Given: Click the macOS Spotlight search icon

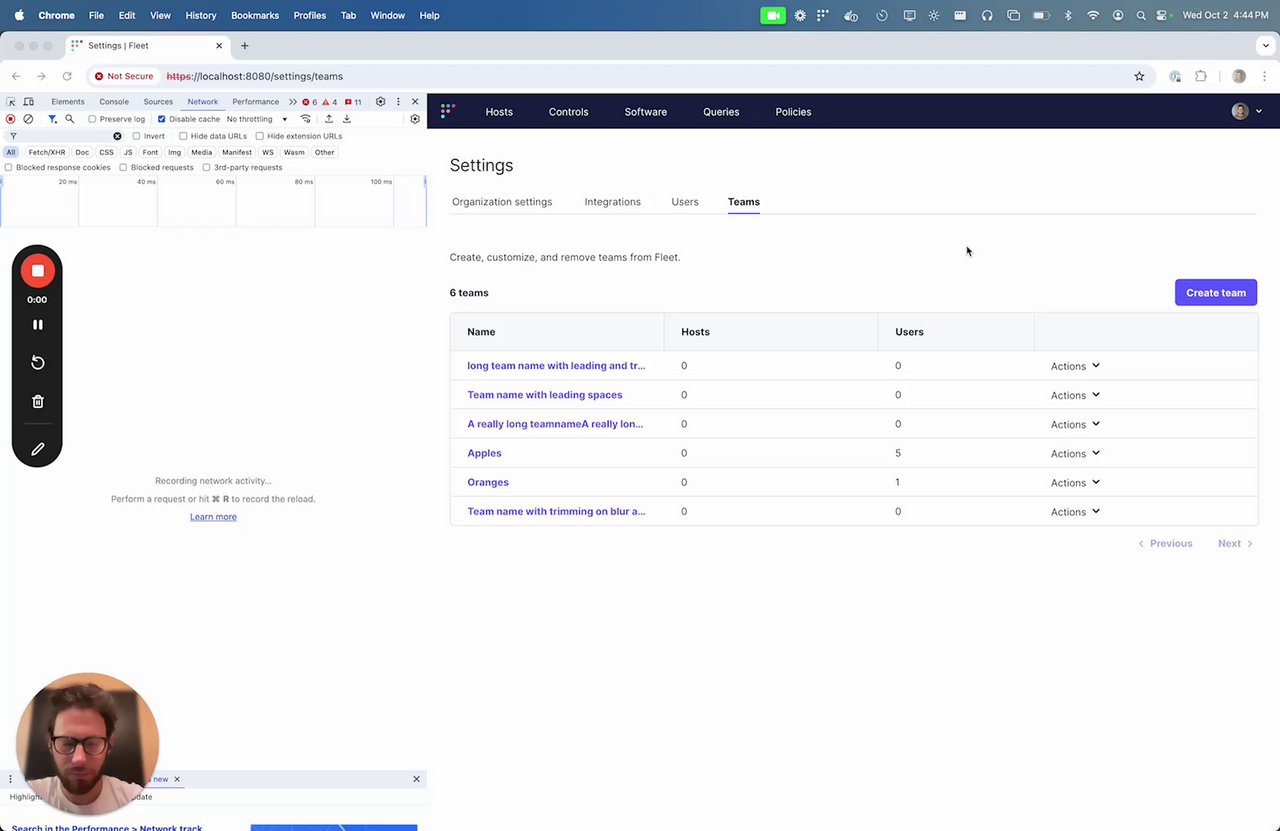Looking at the screenshot, I should click(x=1141, y=15).
